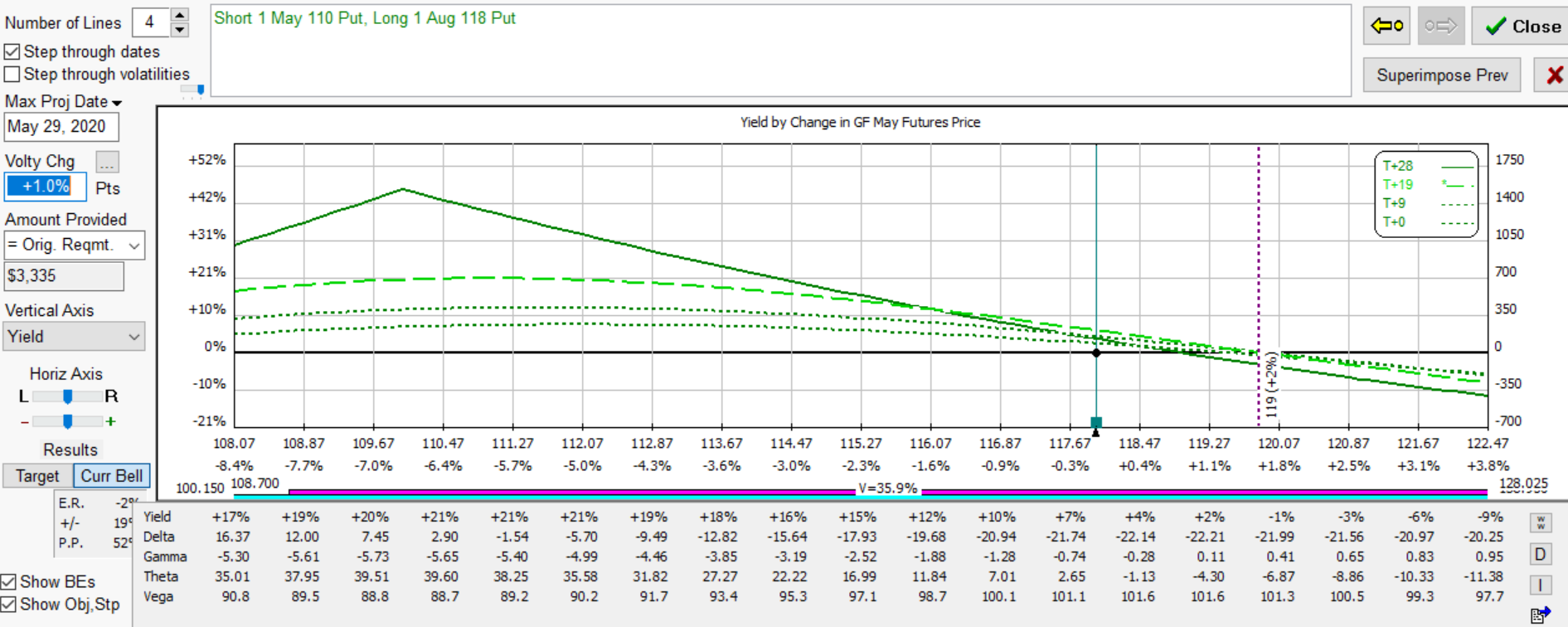Image resolution: width=1568 pixels, height=627 pixels.
Task: Open the Volty Chg ellipsis options button
Action: (107, 162)
